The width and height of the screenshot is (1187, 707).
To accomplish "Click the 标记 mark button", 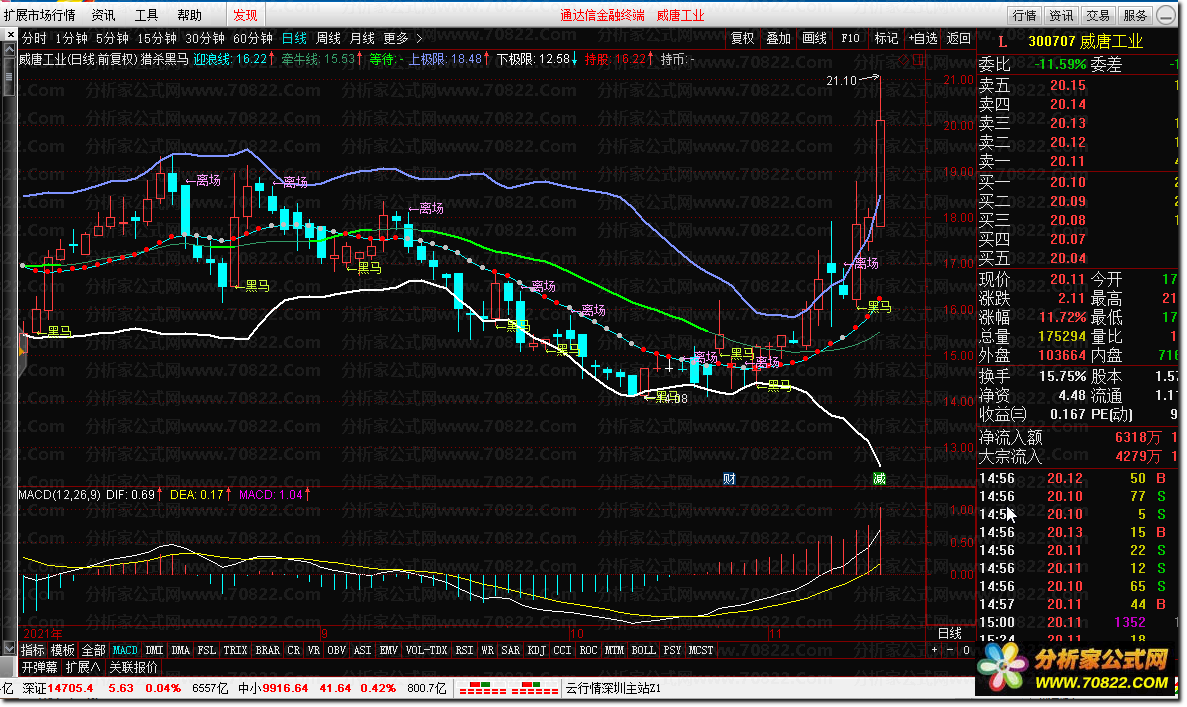I will (886, 38).
